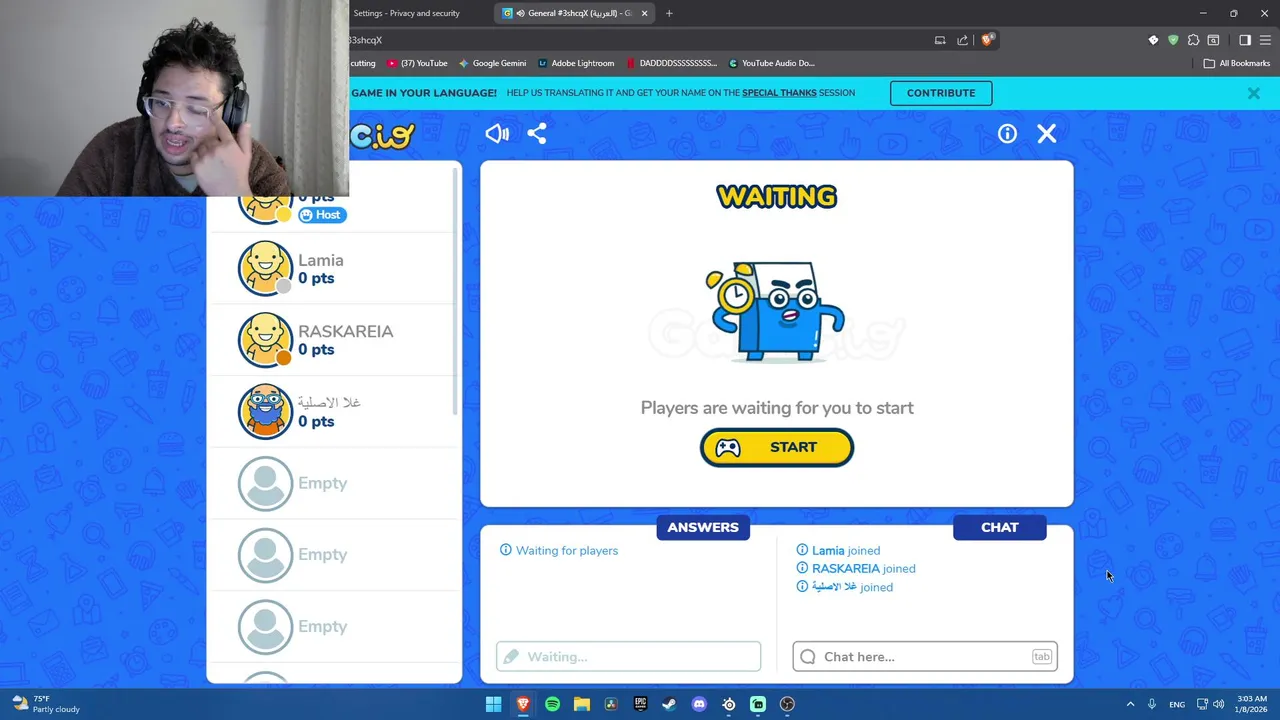Open Steam from the taskbar

pyautogui.click(x=669, y=704)
